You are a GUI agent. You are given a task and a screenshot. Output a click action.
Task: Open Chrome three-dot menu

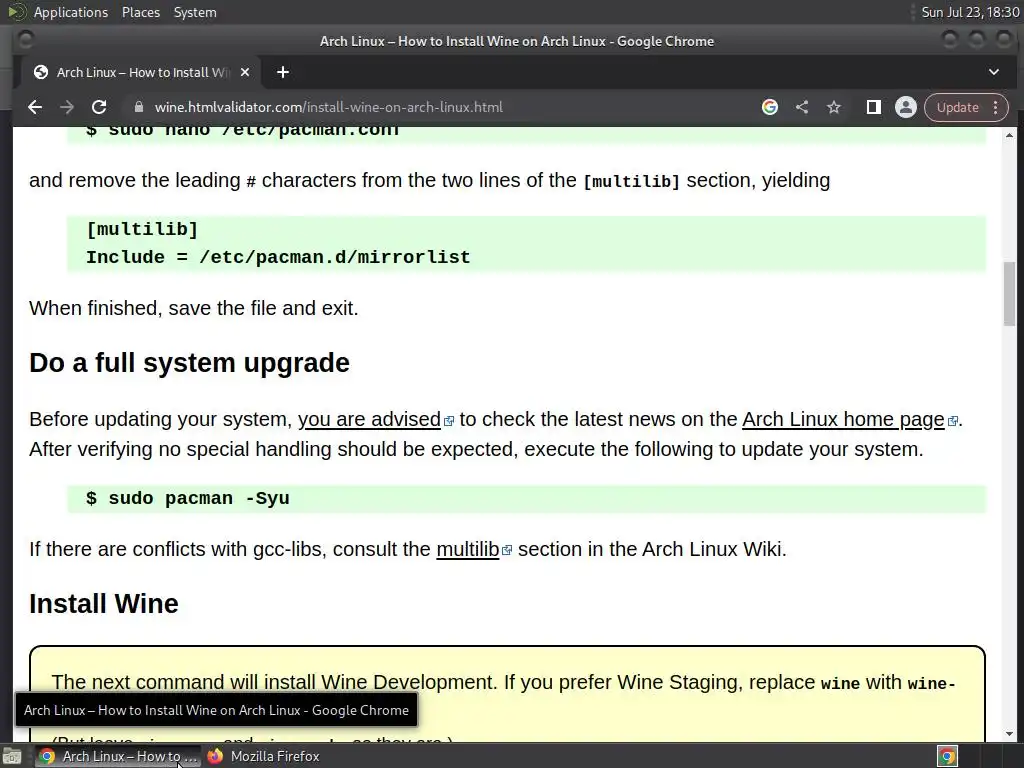996,107
